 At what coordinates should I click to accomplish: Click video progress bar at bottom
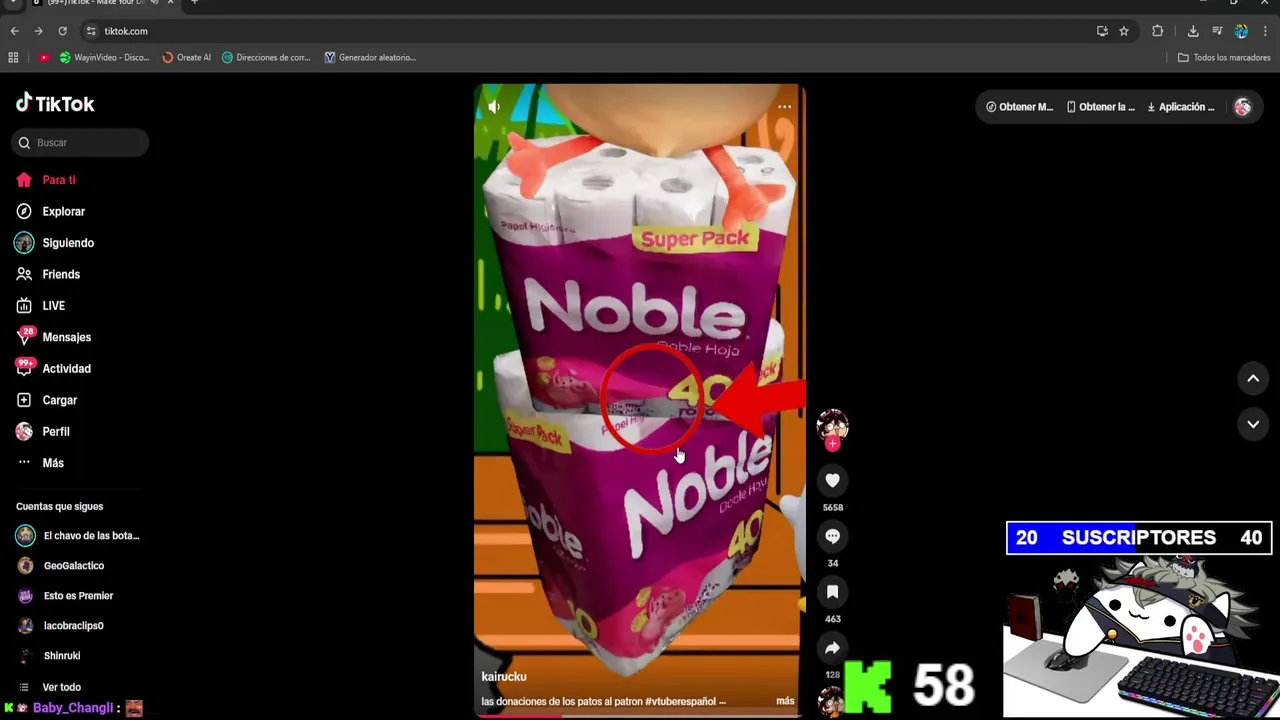click(639, 715)
